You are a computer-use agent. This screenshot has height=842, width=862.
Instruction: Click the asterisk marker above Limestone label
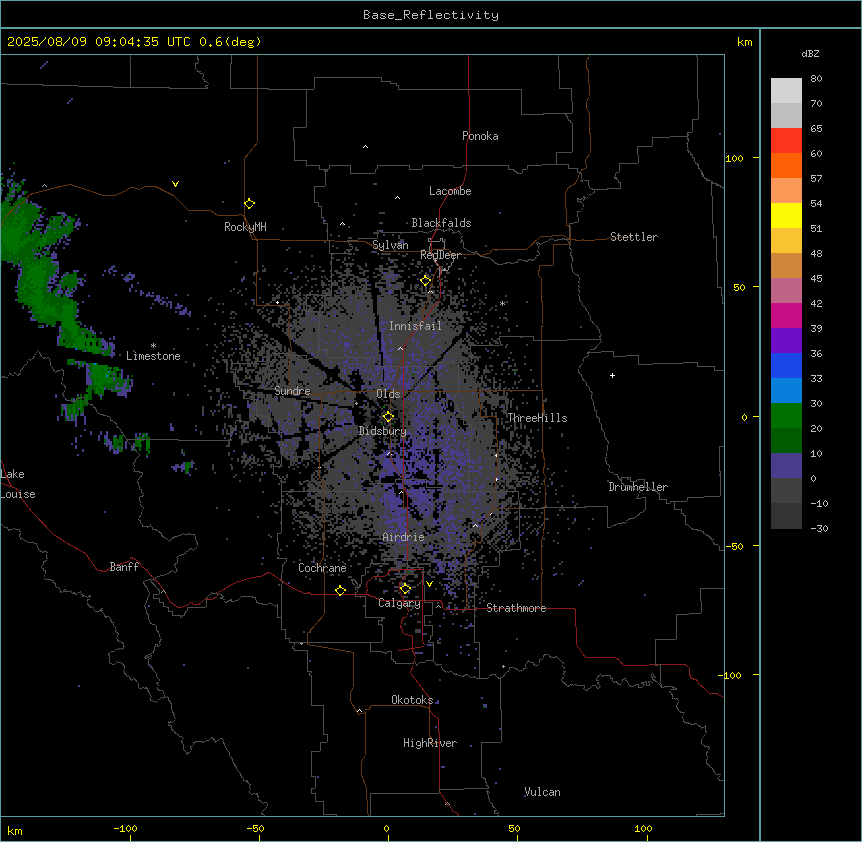tap(153, 345)
